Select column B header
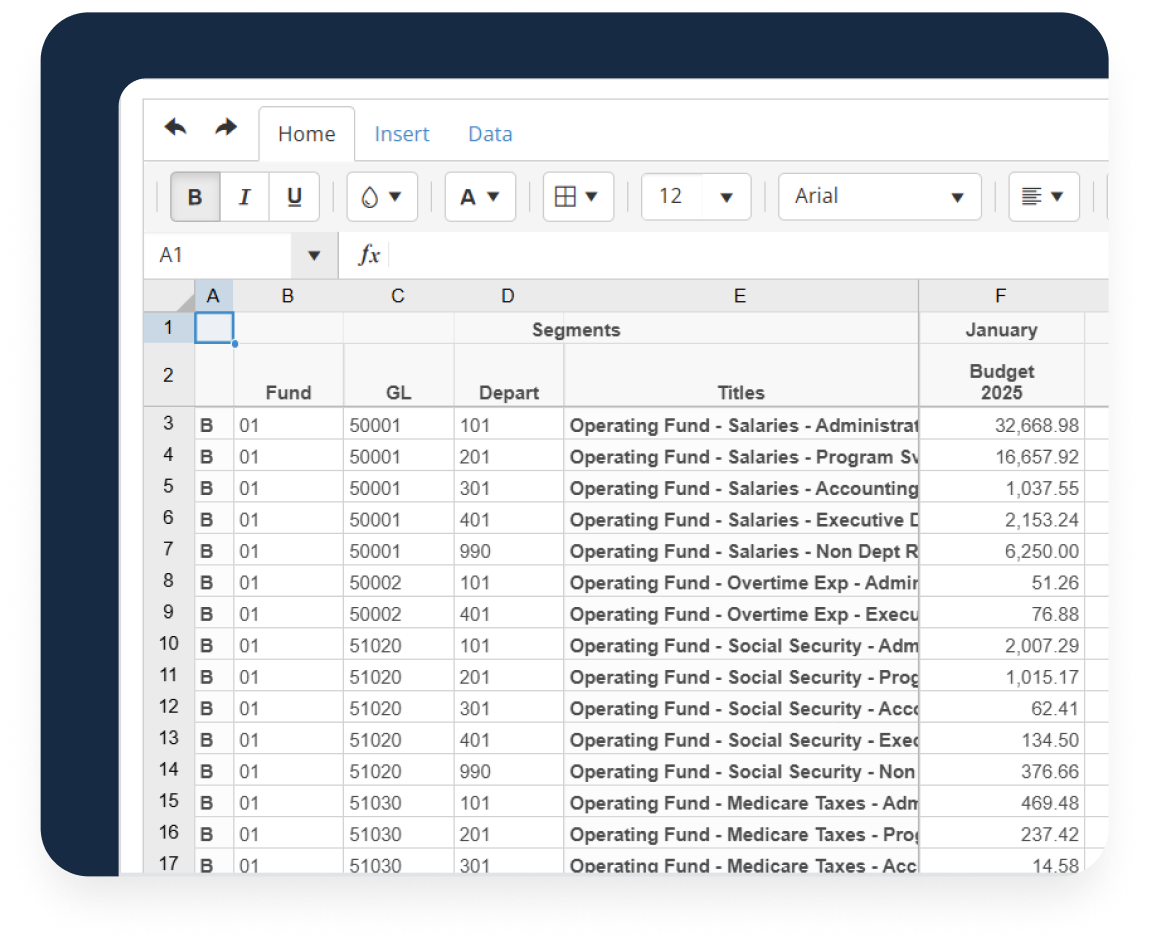This screenshot has height=946, width=1150. pos(288,296)
